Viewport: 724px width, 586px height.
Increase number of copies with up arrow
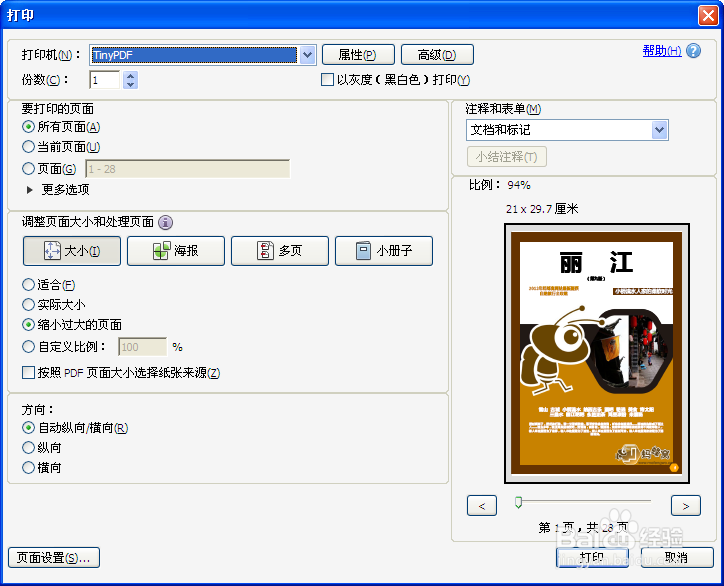[x=131, y=76]
